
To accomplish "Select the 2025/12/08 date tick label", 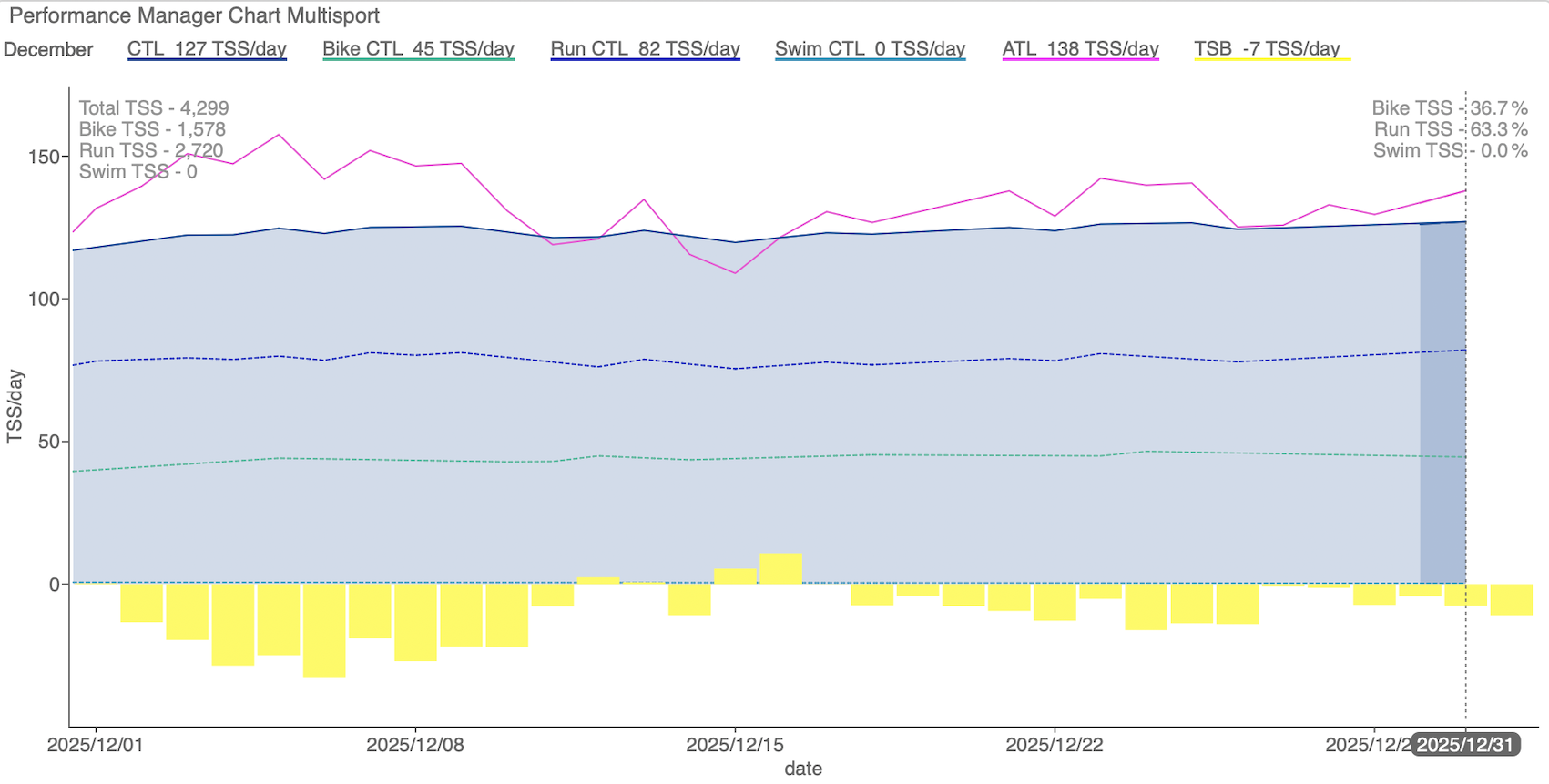I will pyautogui.click(x=415, y=745).
